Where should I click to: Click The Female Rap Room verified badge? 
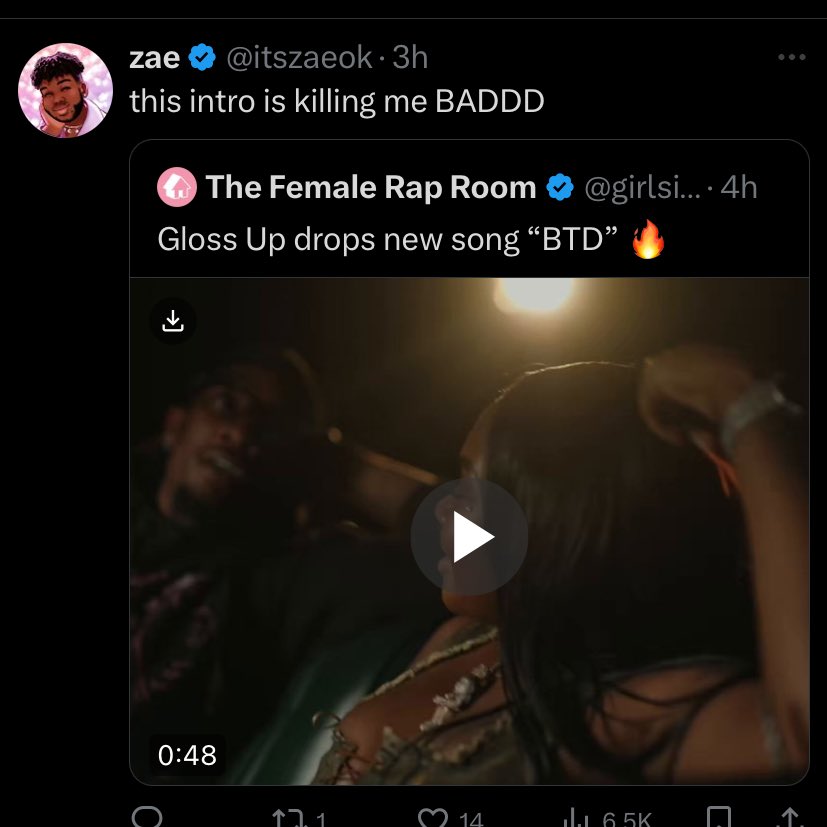click(x=560, y=187)
